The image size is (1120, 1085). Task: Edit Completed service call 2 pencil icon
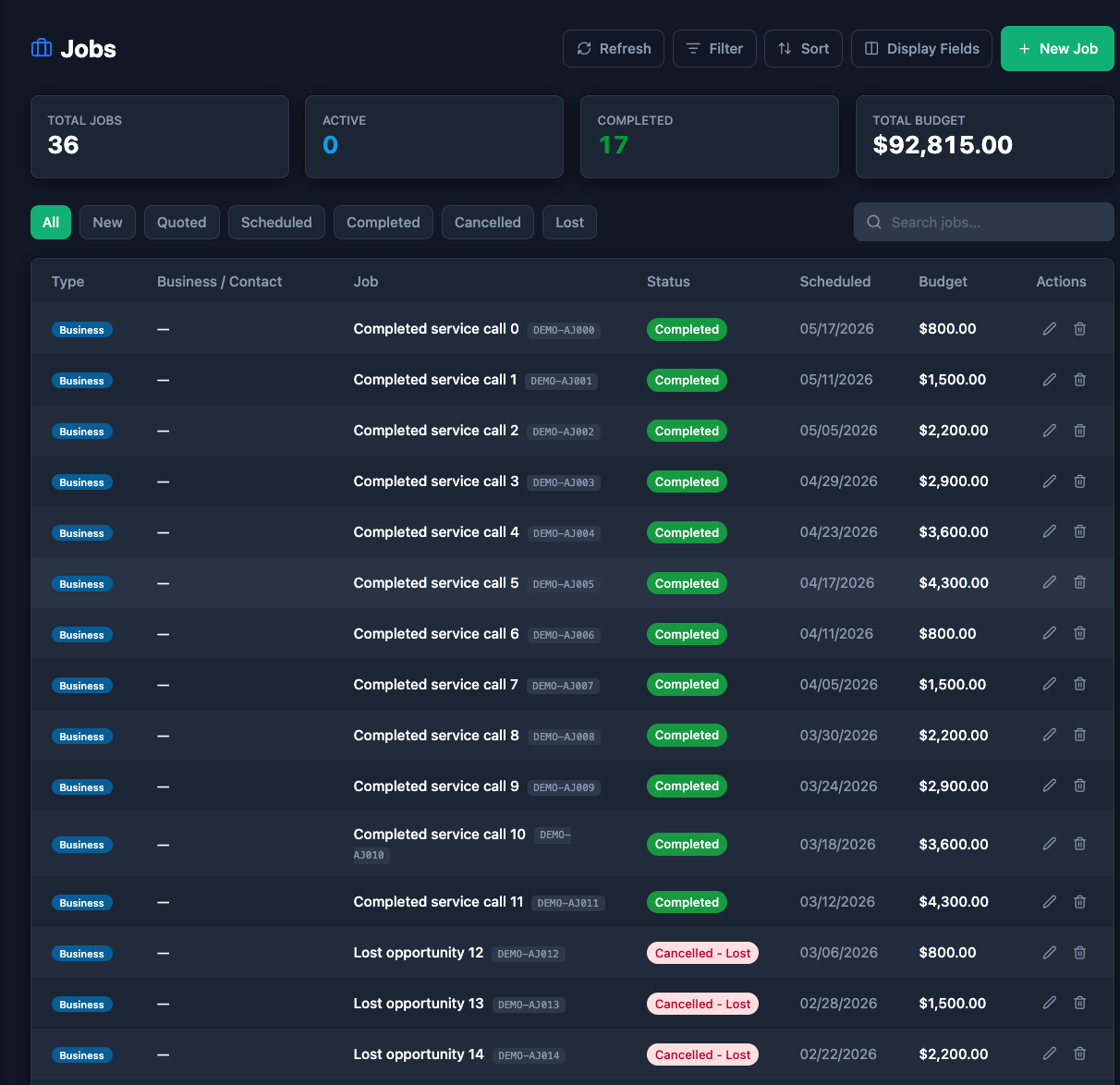point(1050,431)
